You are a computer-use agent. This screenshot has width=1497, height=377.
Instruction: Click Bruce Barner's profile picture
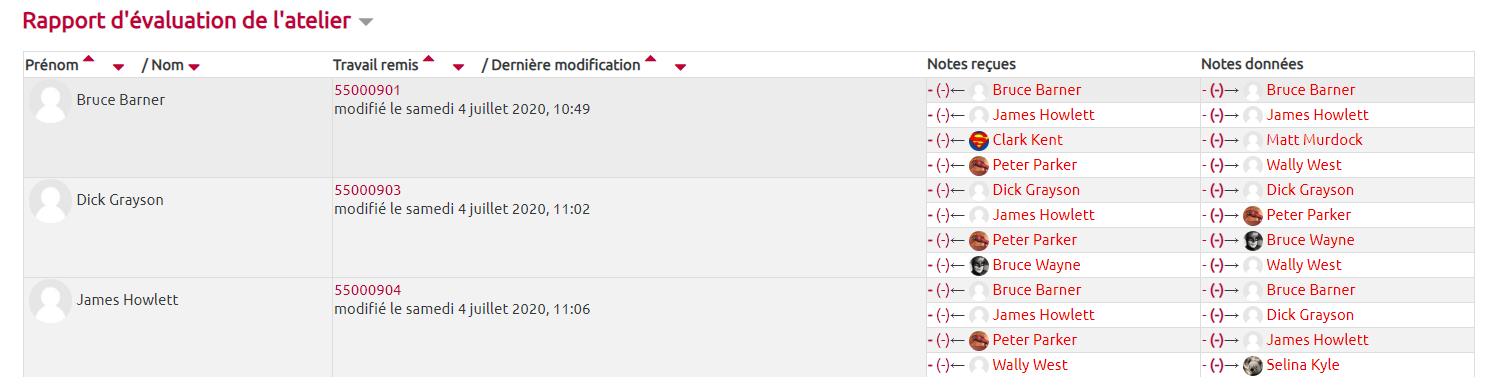tap(50, 102)
